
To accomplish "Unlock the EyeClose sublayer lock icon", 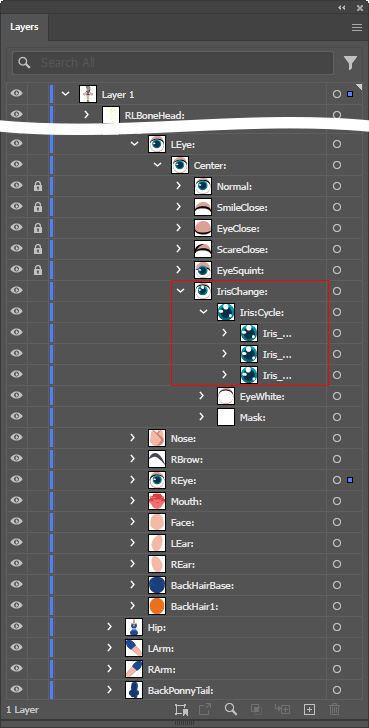I will (x=38, y=228).
